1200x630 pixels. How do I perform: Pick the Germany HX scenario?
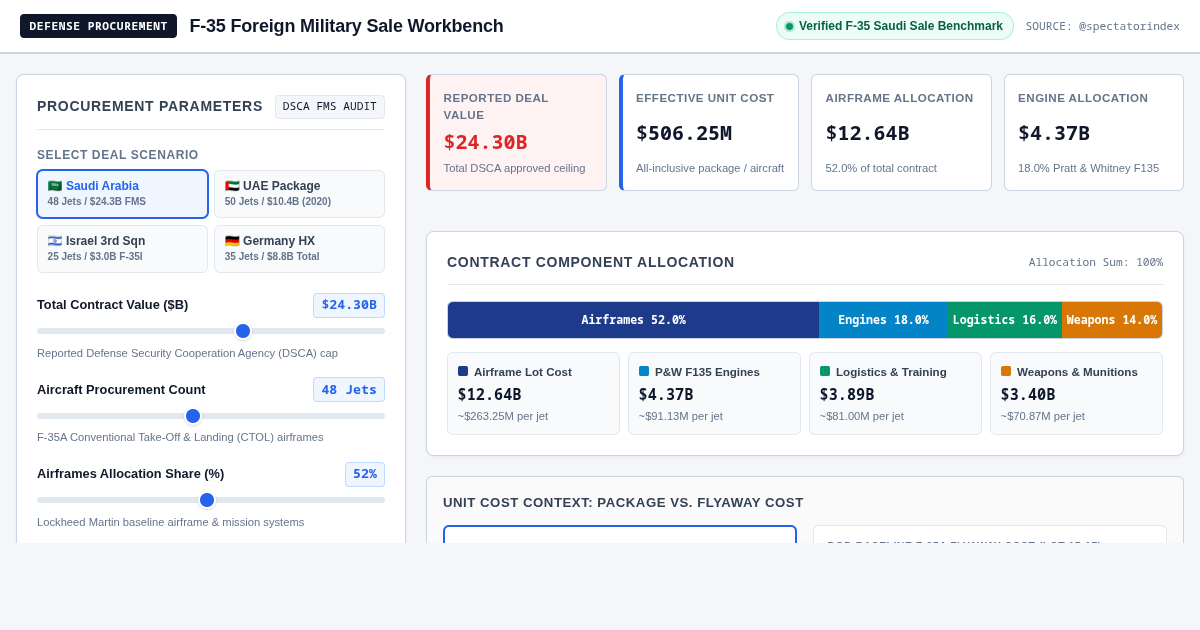pyautogui.click(x=299, y=249)
